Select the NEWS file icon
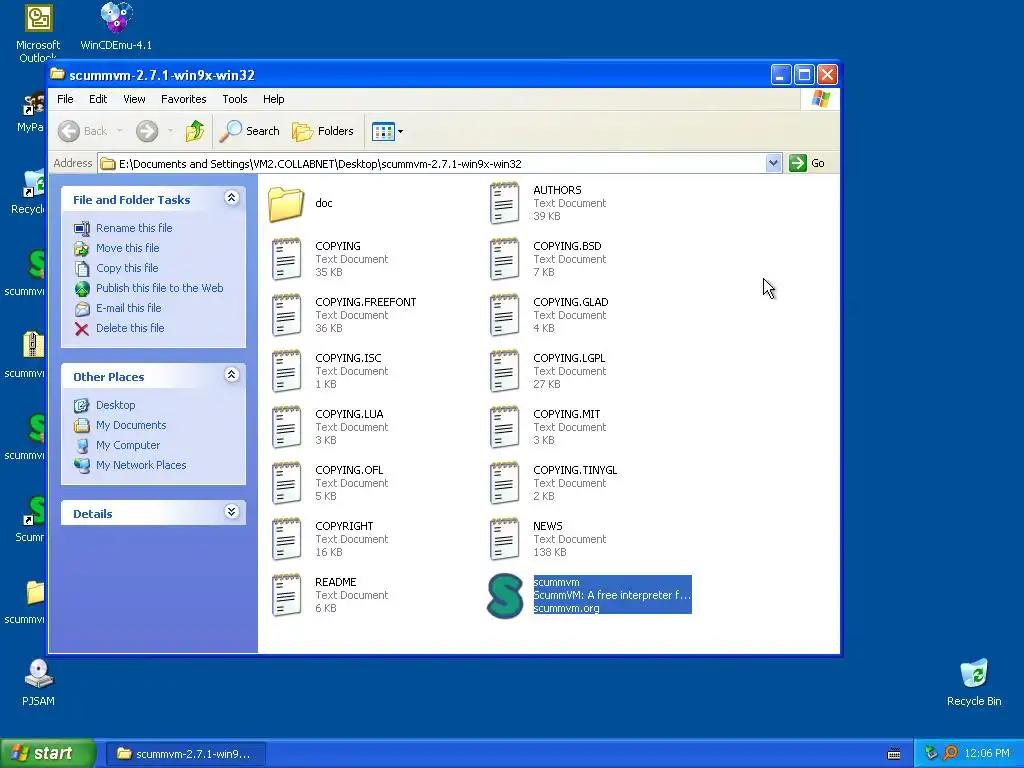 coord(504,540)
